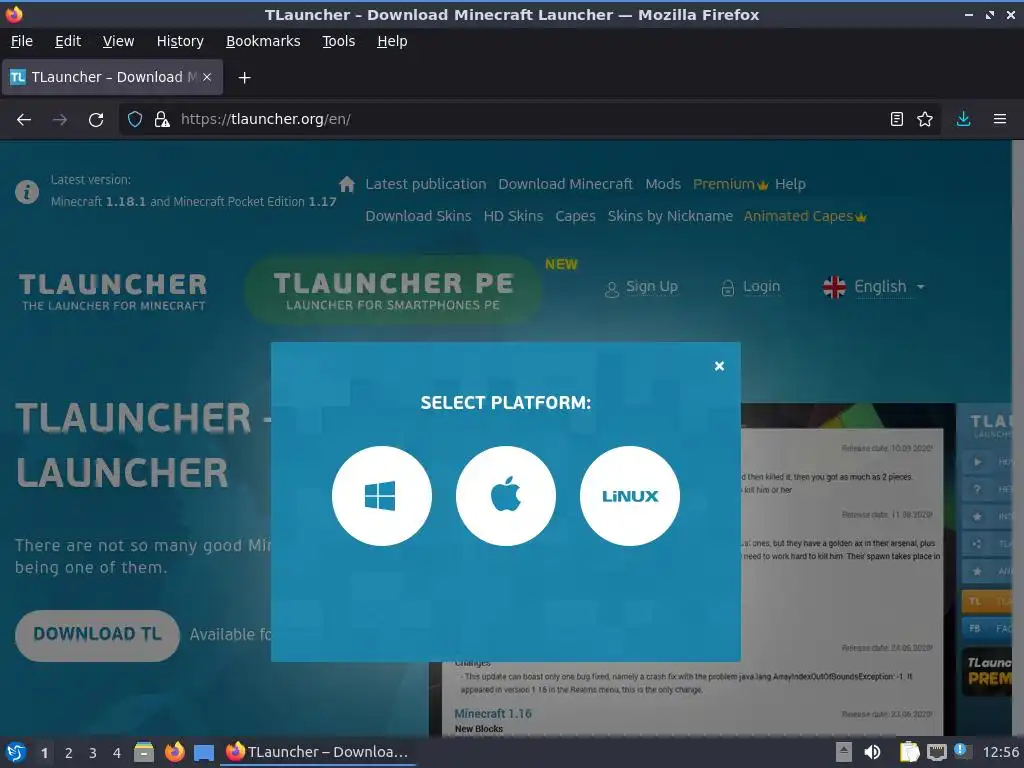Click the URL address field
This screenshot has height=768, width=1024.
529,120
